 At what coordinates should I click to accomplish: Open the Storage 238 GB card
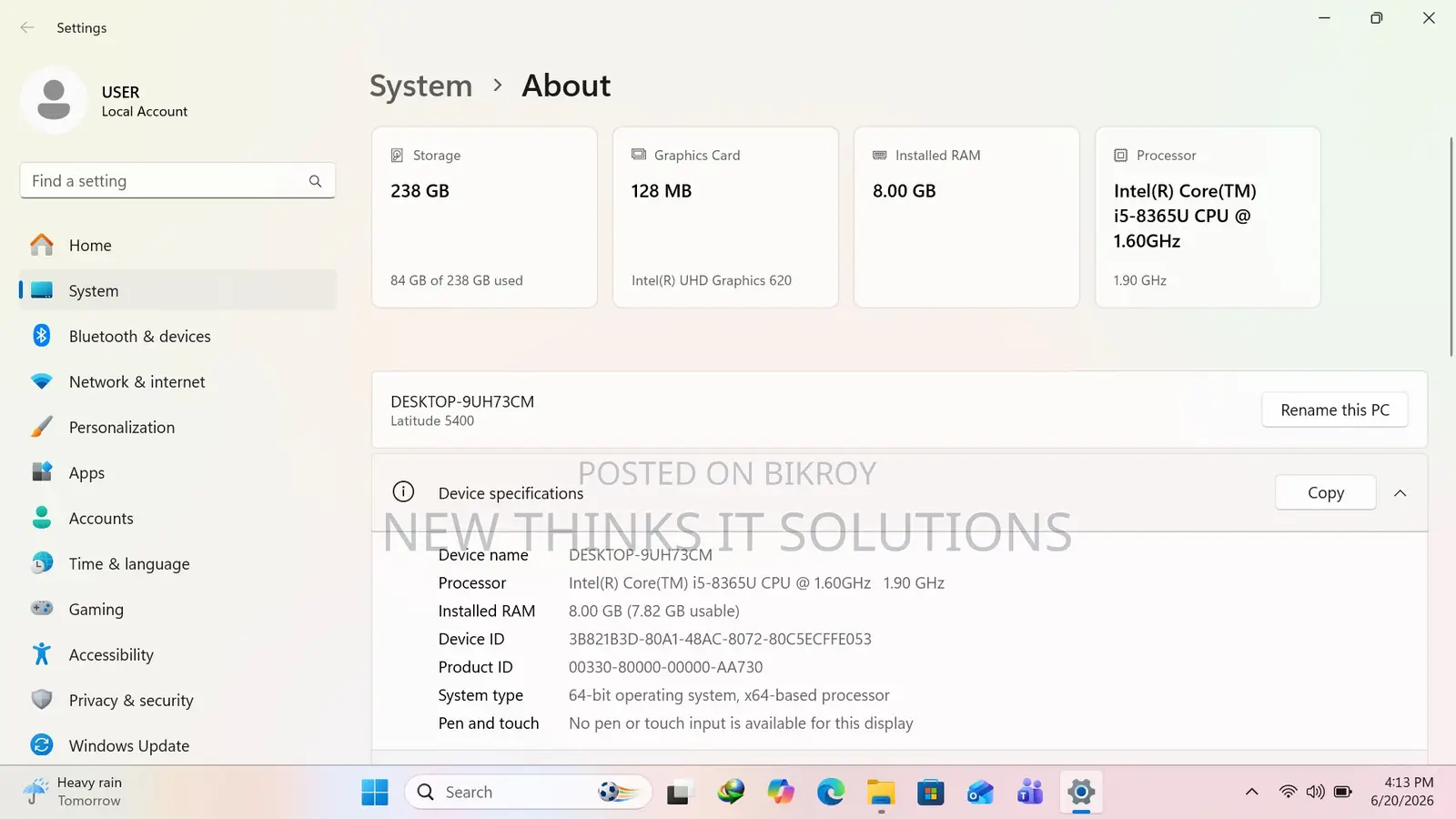click(484, 217)
